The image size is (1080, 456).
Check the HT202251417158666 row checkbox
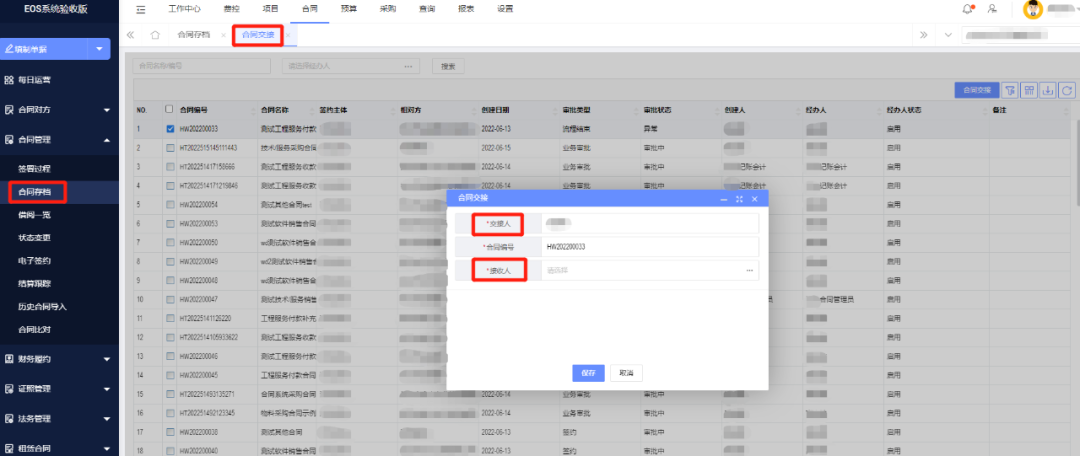(169, 167)
